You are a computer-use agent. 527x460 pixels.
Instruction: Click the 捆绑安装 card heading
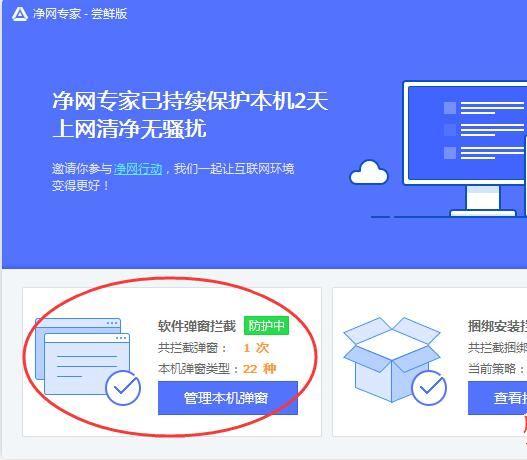497,326
